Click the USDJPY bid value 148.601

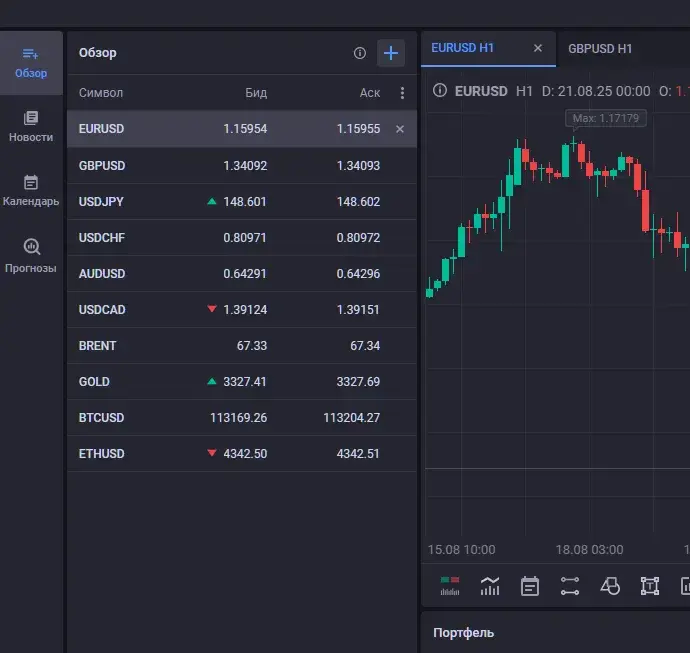click(245, 202)
